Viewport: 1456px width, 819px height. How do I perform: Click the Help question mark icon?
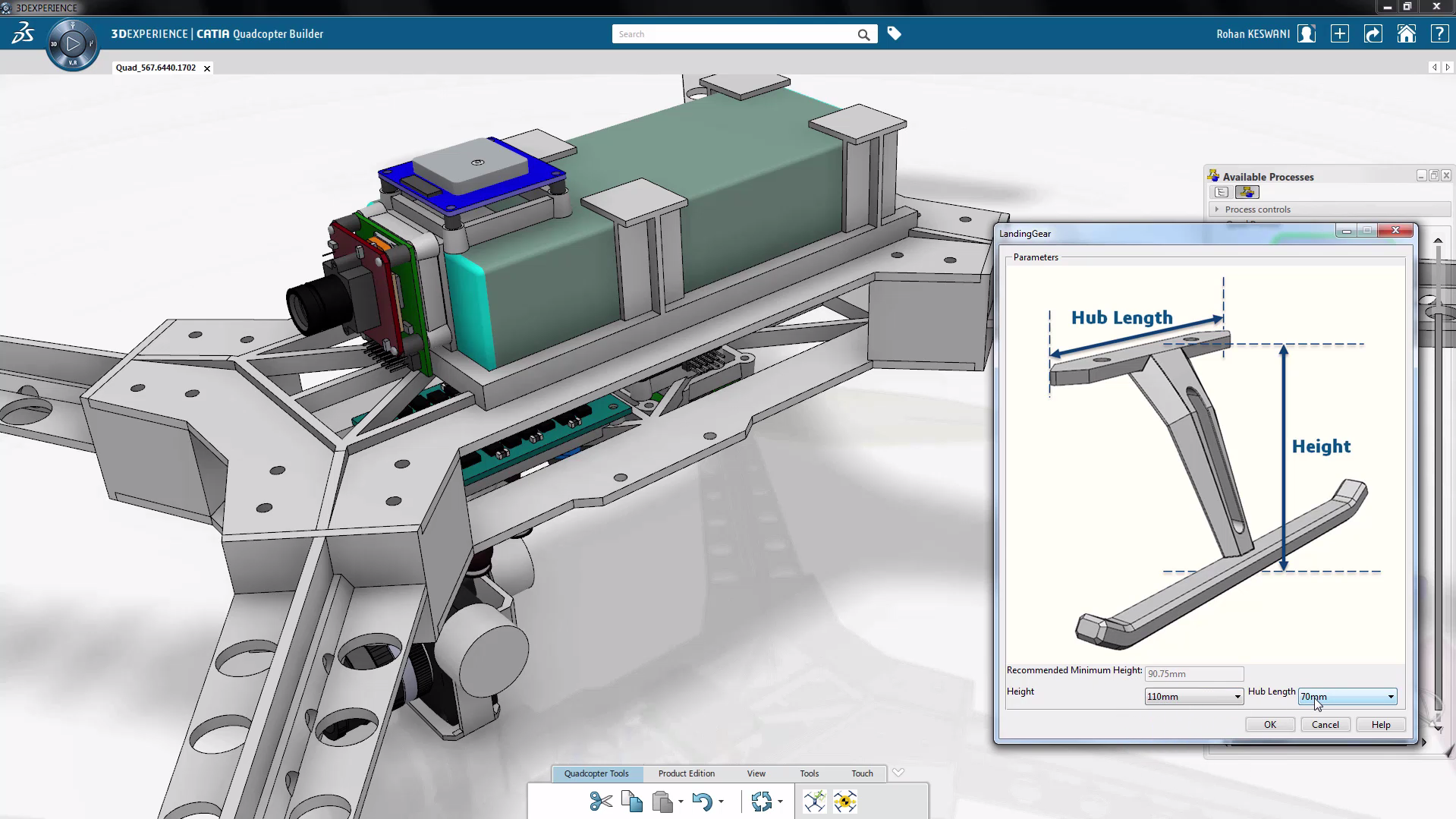(1439, 33)
